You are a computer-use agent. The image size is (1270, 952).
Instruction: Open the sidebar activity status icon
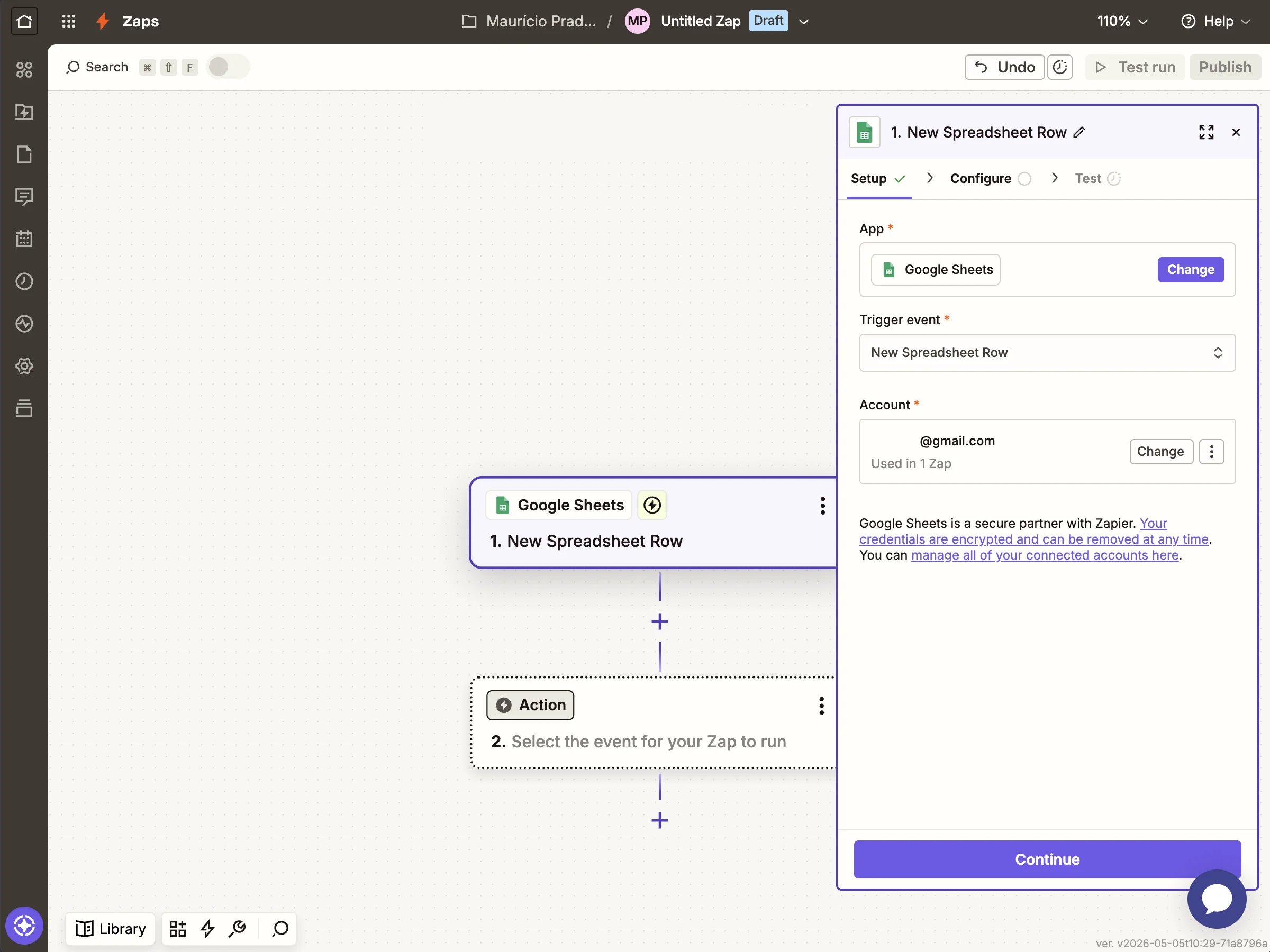pos(24,324)
